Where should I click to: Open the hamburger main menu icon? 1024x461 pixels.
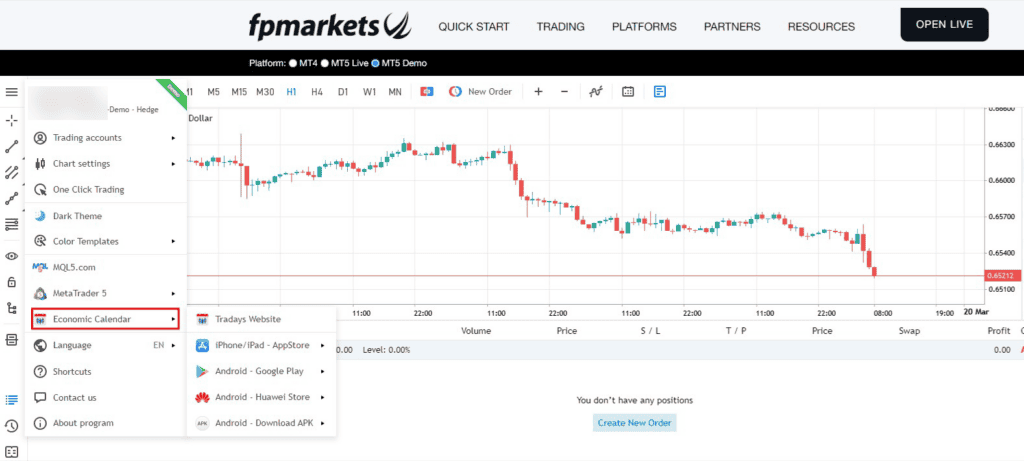[11, 92]
